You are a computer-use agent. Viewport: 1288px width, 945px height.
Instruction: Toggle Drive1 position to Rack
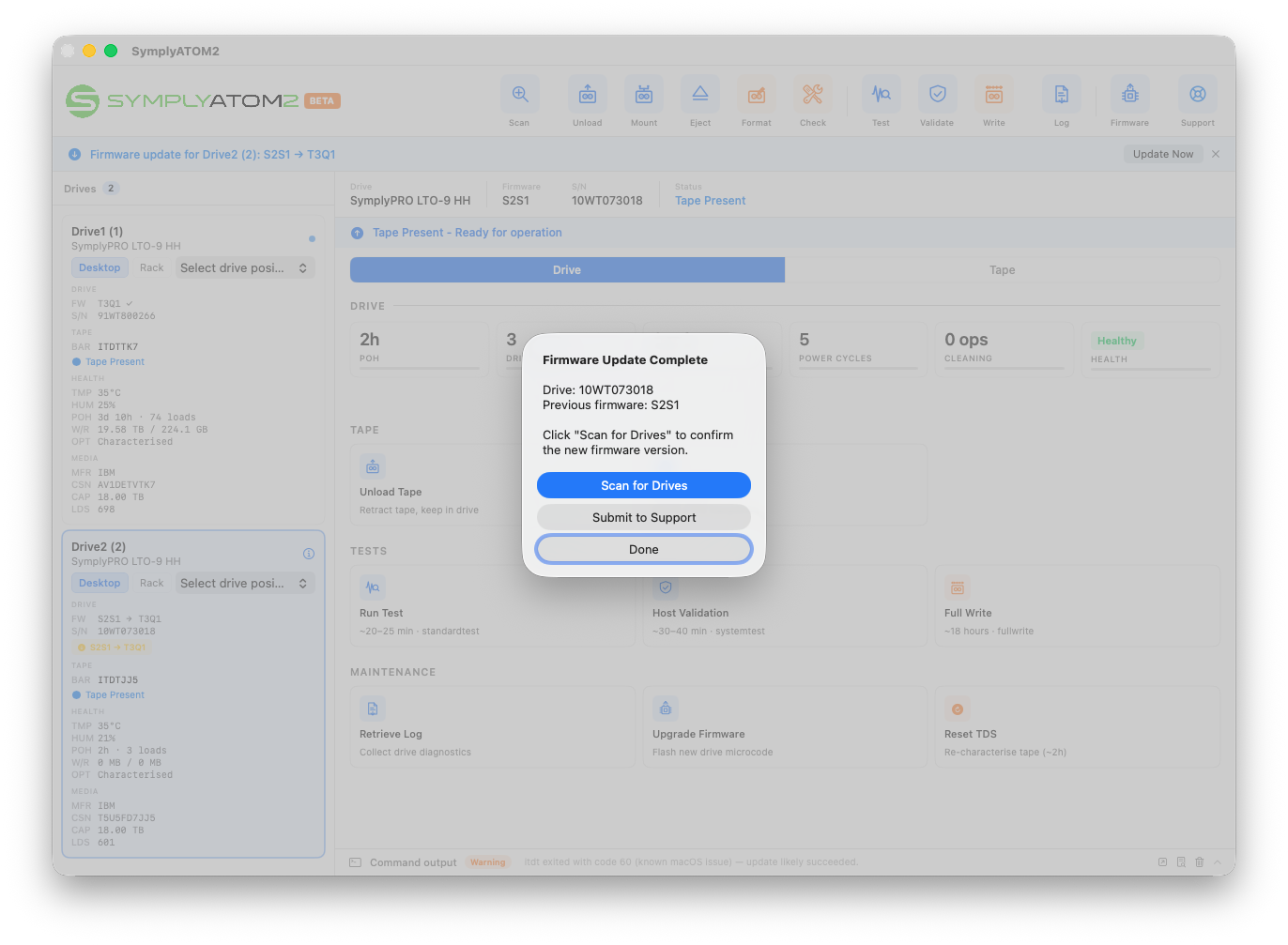[152, 268]
